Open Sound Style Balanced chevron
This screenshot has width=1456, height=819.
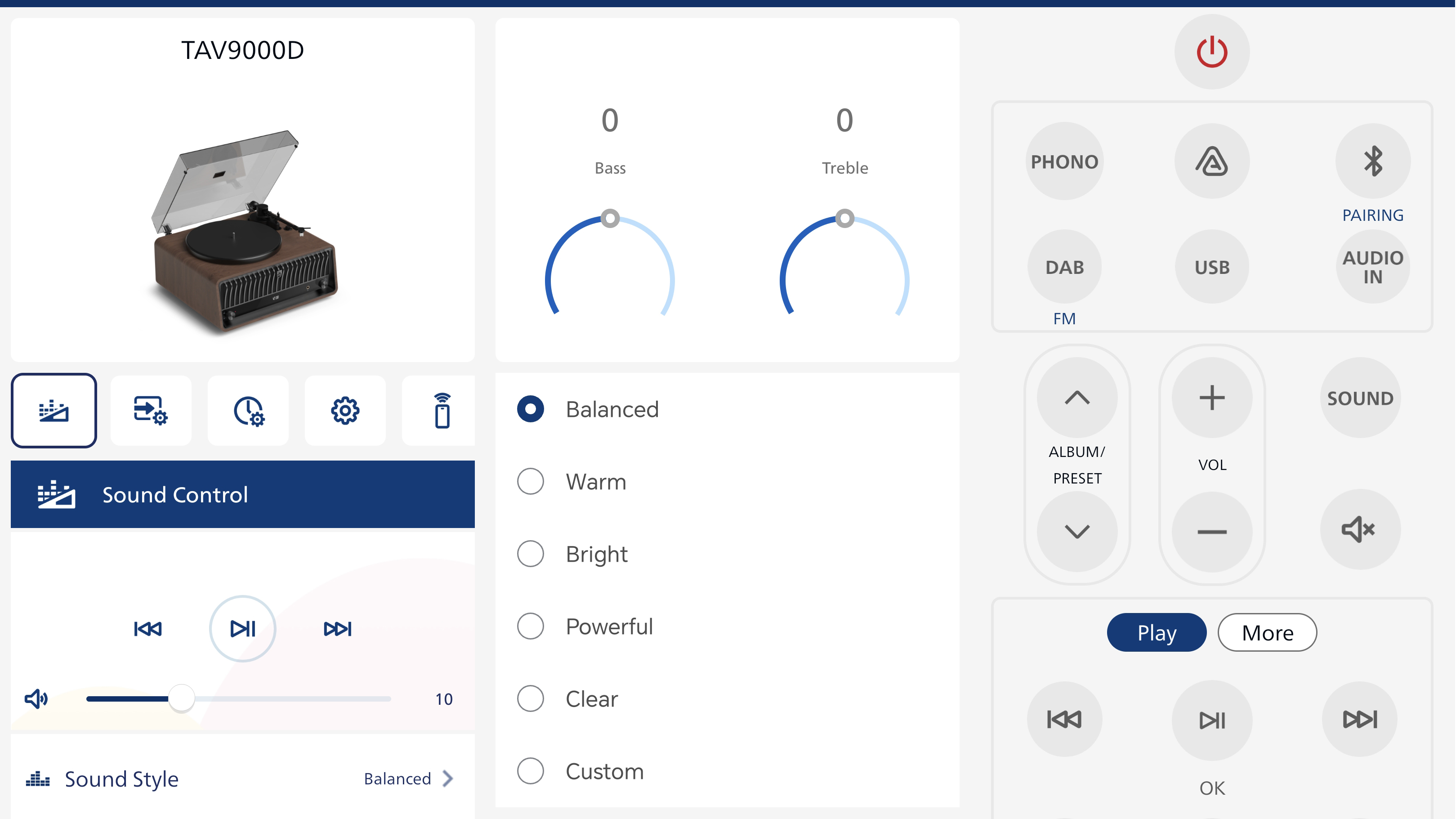(x=448, y=779)
